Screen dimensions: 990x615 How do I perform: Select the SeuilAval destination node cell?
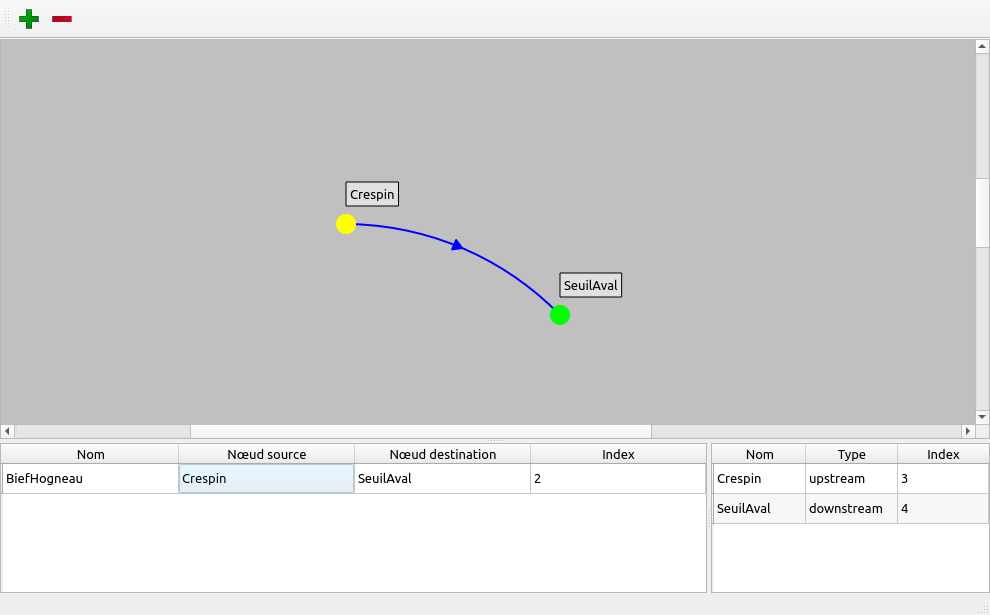pyautogui.click(x=442, y=479)
